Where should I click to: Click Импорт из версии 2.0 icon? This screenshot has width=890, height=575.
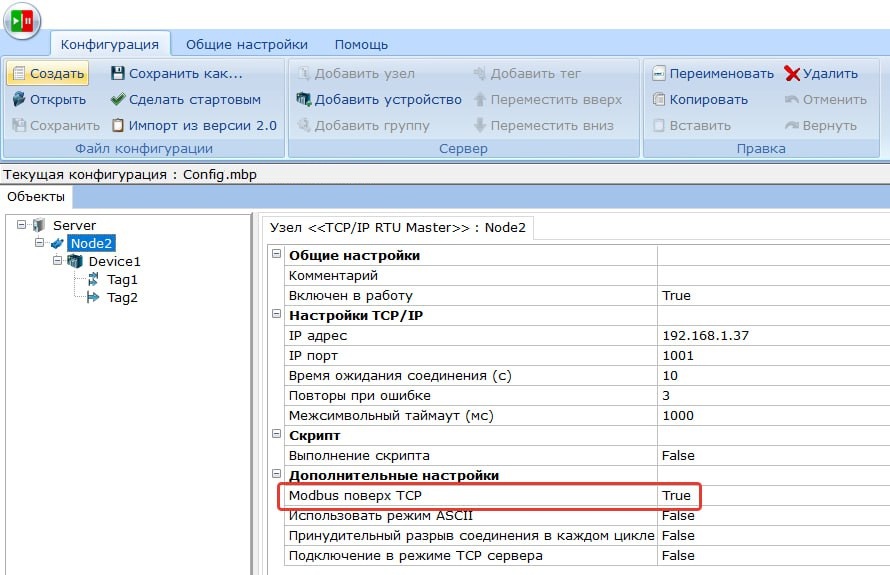(x=118, y=125)
